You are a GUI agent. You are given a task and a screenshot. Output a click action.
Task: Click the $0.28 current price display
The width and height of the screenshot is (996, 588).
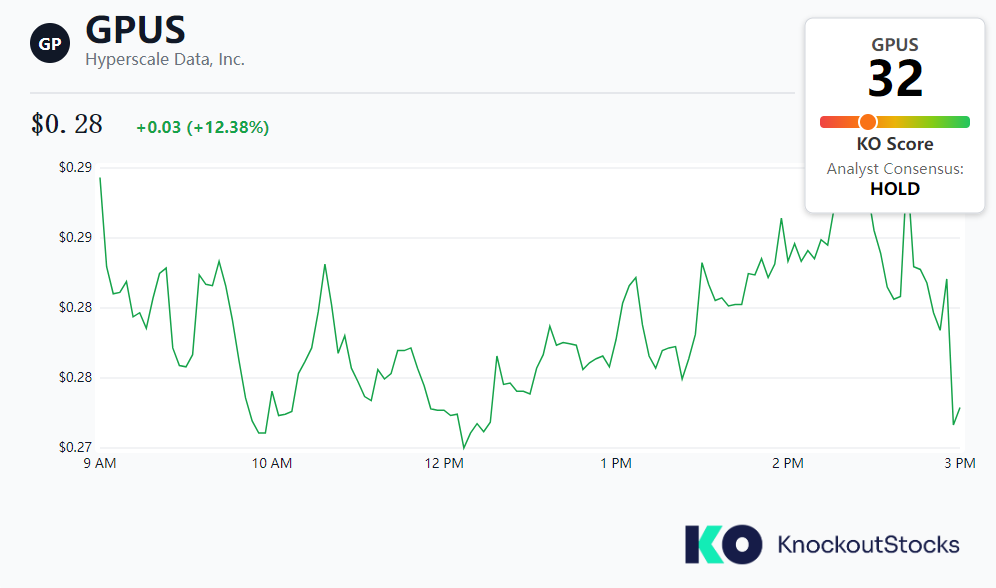pyautogui.click(x=65, y=124)
